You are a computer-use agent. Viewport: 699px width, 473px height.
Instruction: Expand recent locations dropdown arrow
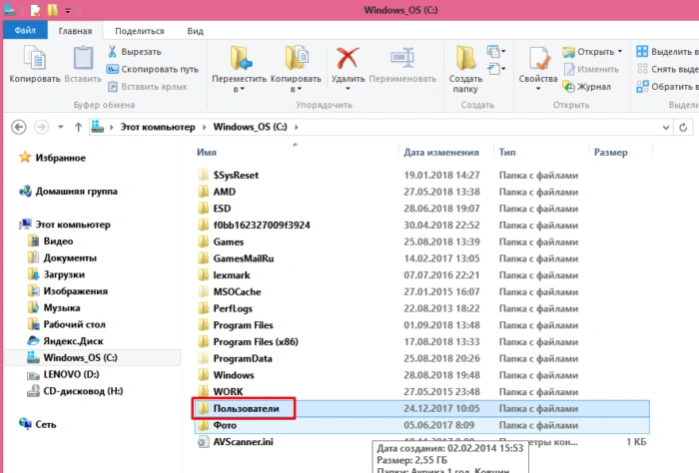[61, 127]
